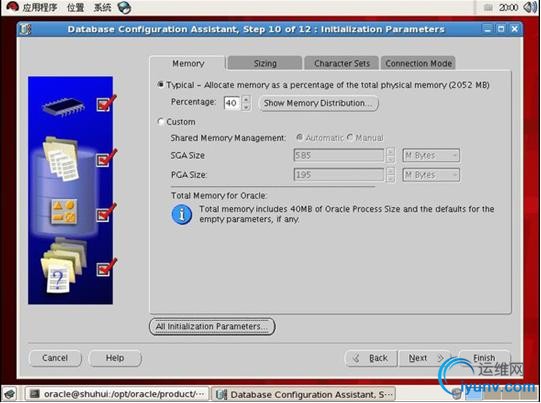Click Show Memory Distribution button
541x403 pixels.
pos(318,103)
